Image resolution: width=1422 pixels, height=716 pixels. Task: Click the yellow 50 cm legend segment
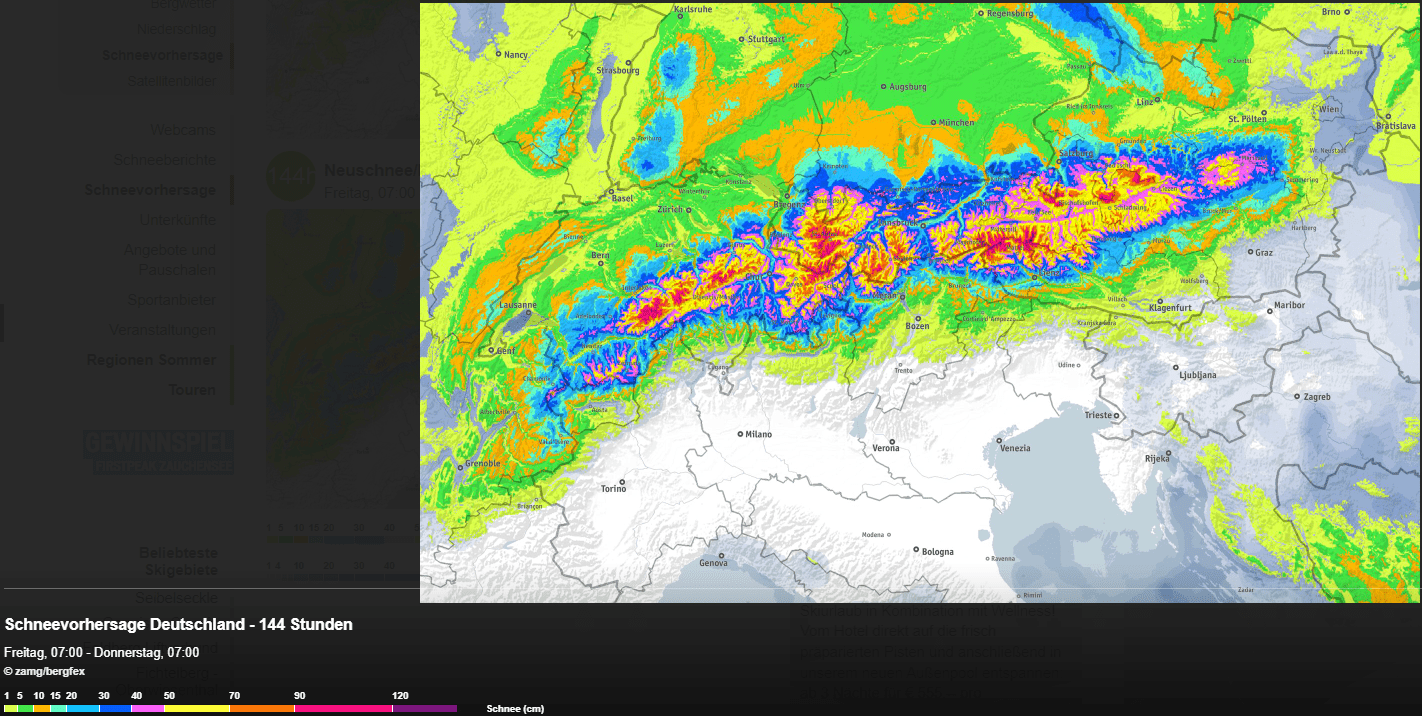197,708
